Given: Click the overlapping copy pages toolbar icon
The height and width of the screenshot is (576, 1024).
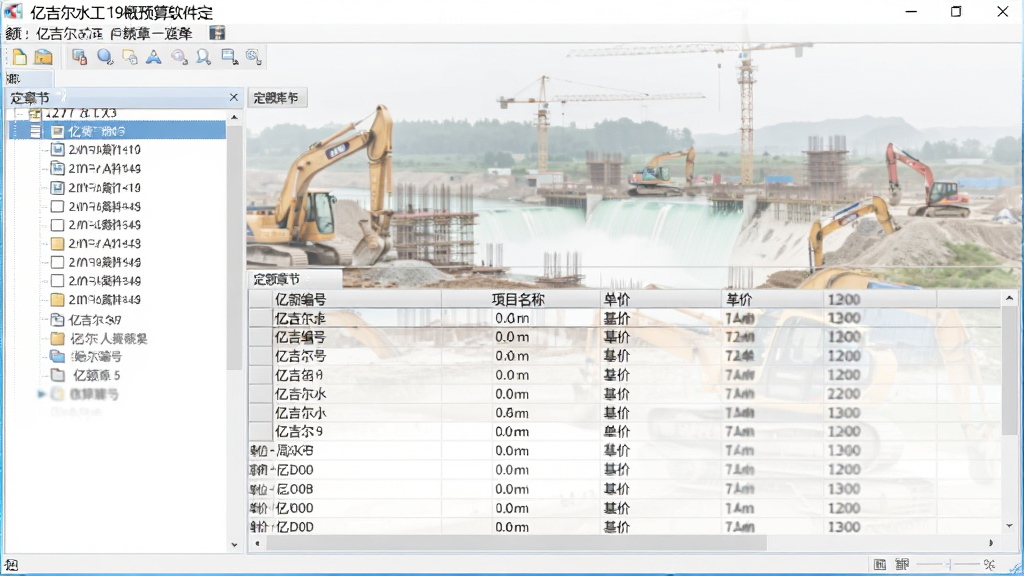Looking at the screenshot, I should (129, 57).
